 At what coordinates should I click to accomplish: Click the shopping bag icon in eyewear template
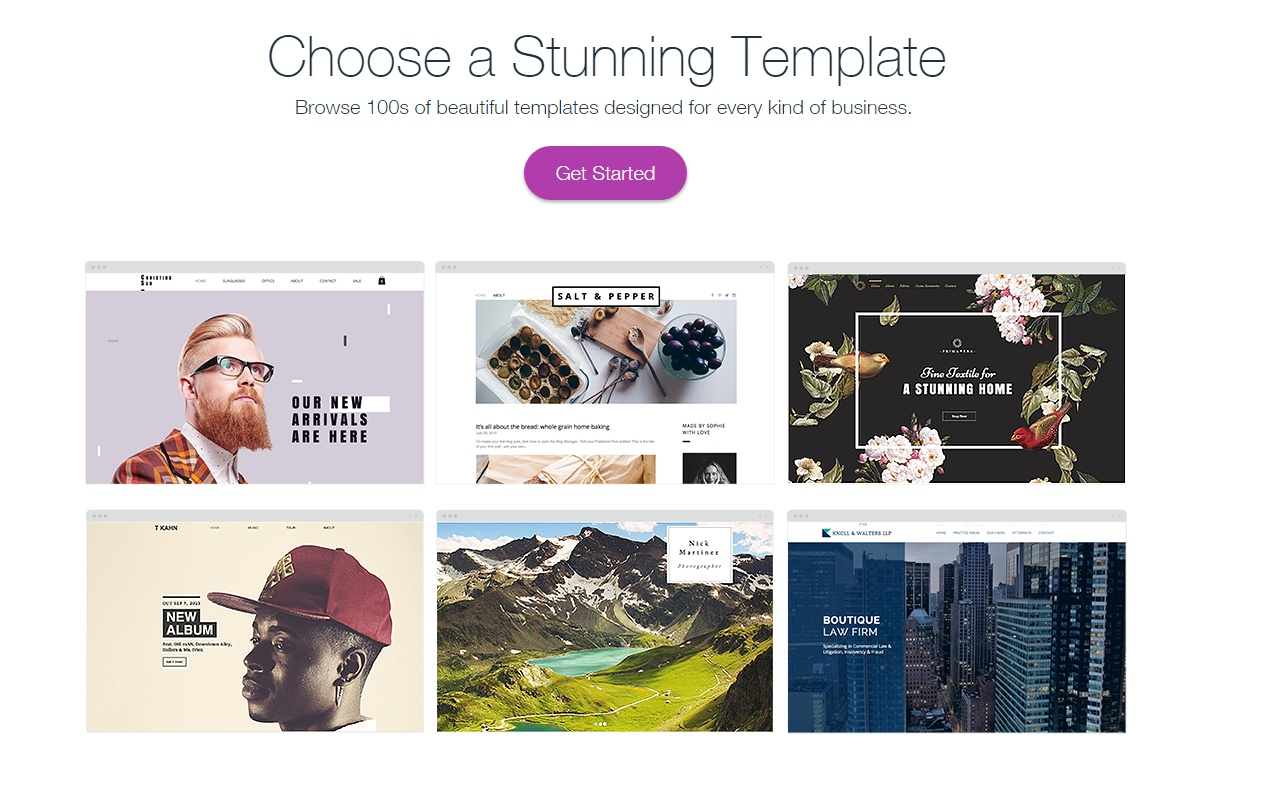point(382,281)
